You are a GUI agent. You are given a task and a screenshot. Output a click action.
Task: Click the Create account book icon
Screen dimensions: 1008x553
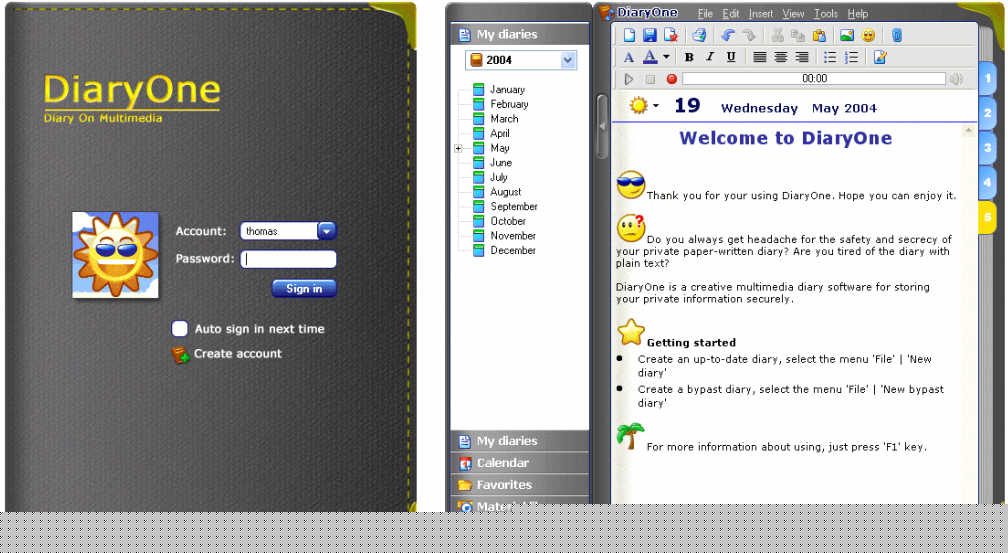[x=181, y=354]
